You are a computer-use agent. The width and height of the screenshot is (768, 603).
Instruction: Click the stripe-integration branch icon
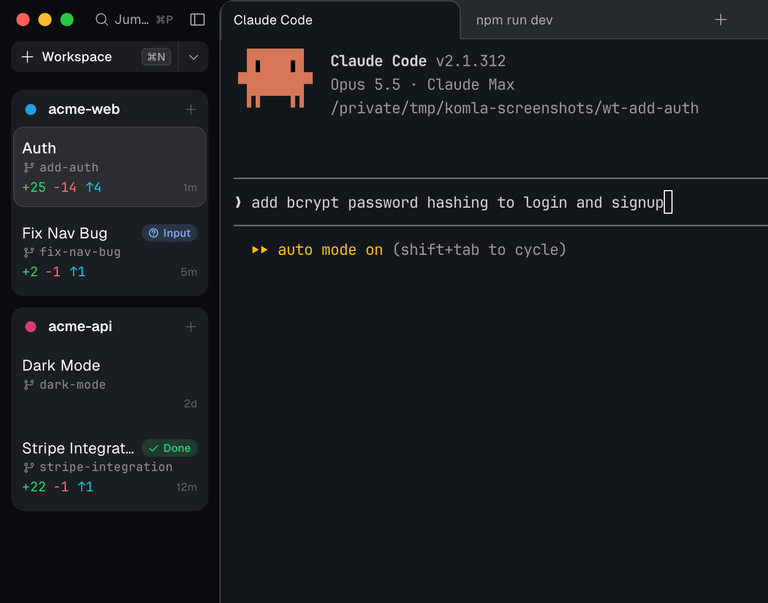point(29,468)
